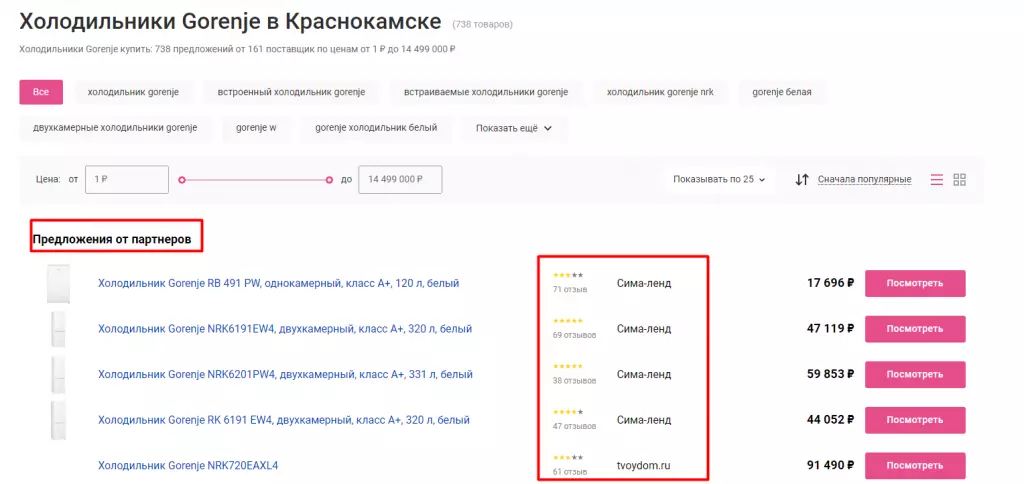Click the sort arrows icon
Image resolution: width=1024 pixels, height=484 pixels.
[802, 180]
